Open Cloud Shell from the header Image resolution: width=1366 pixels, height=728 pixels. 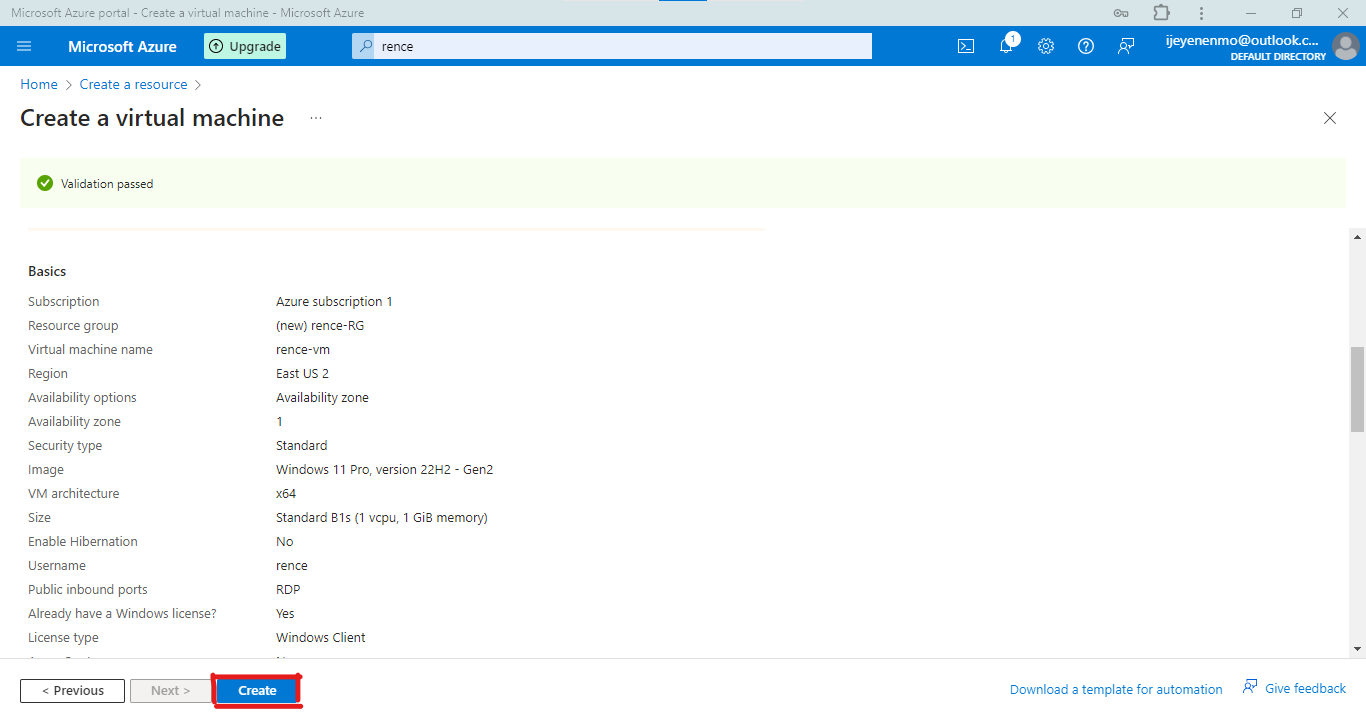[x=966, y=46]
